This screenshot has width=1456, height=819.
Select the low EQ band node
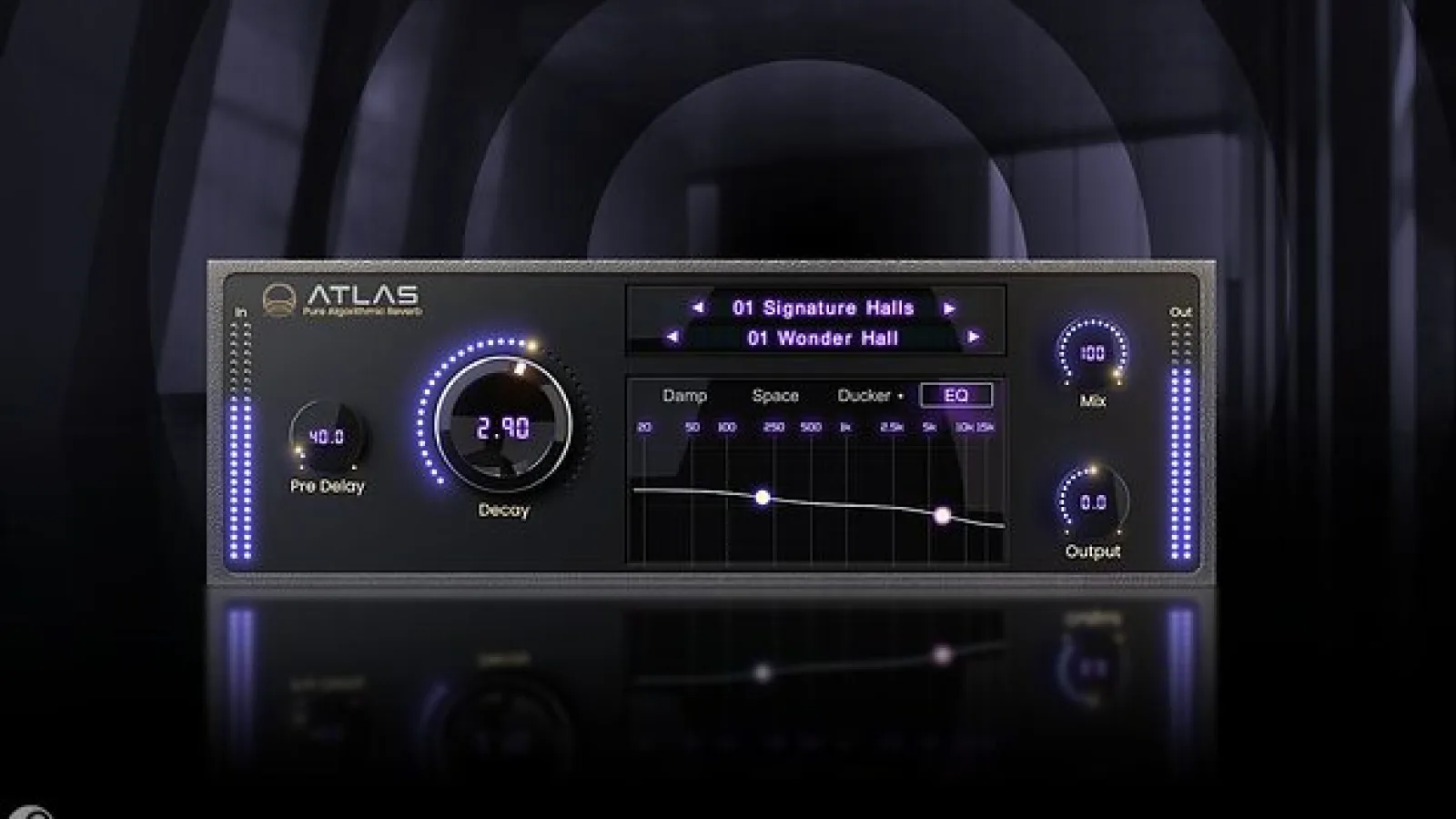[x=763, y=497]
